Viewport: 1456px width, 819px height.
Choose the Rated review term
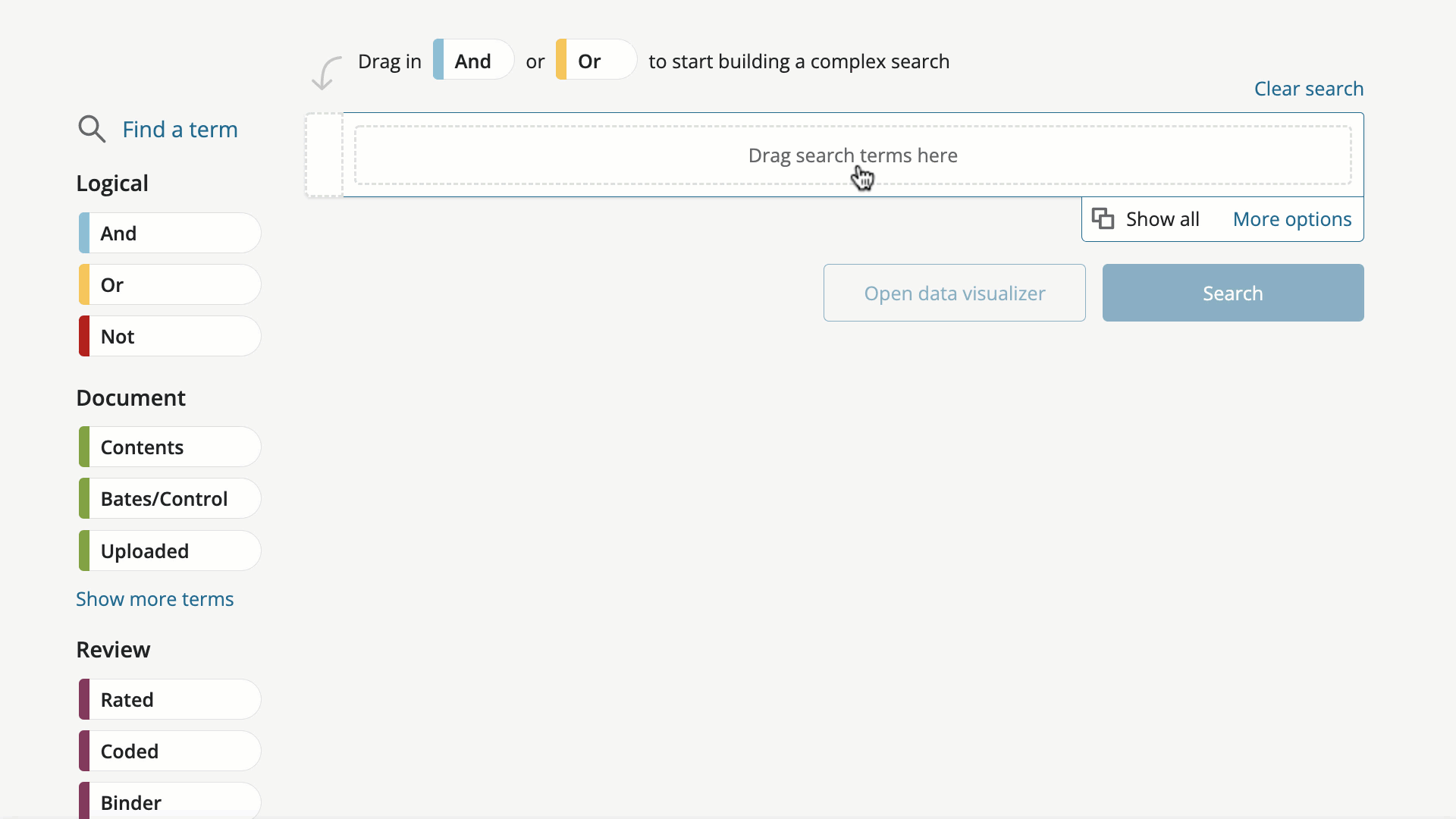point(170,699)
